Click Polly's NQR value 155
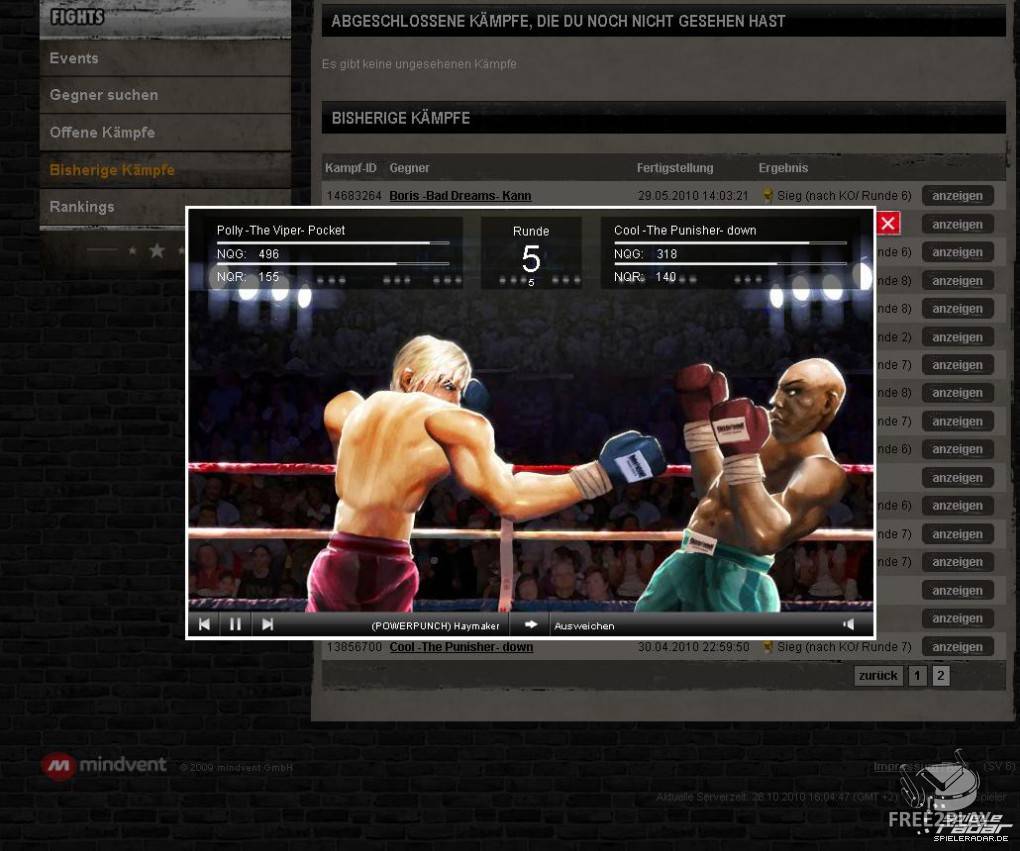The width and height of the screenshot is (1020, 851). pos(268,277)
